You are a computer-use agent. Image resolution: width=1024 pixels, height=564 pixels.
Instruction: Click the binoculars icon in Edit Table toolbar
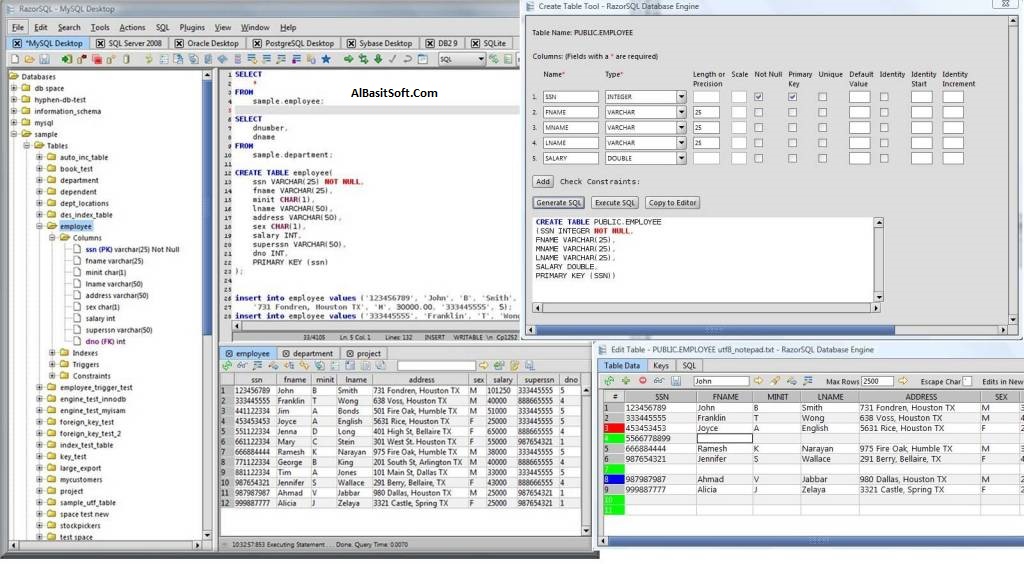[659, 381]
